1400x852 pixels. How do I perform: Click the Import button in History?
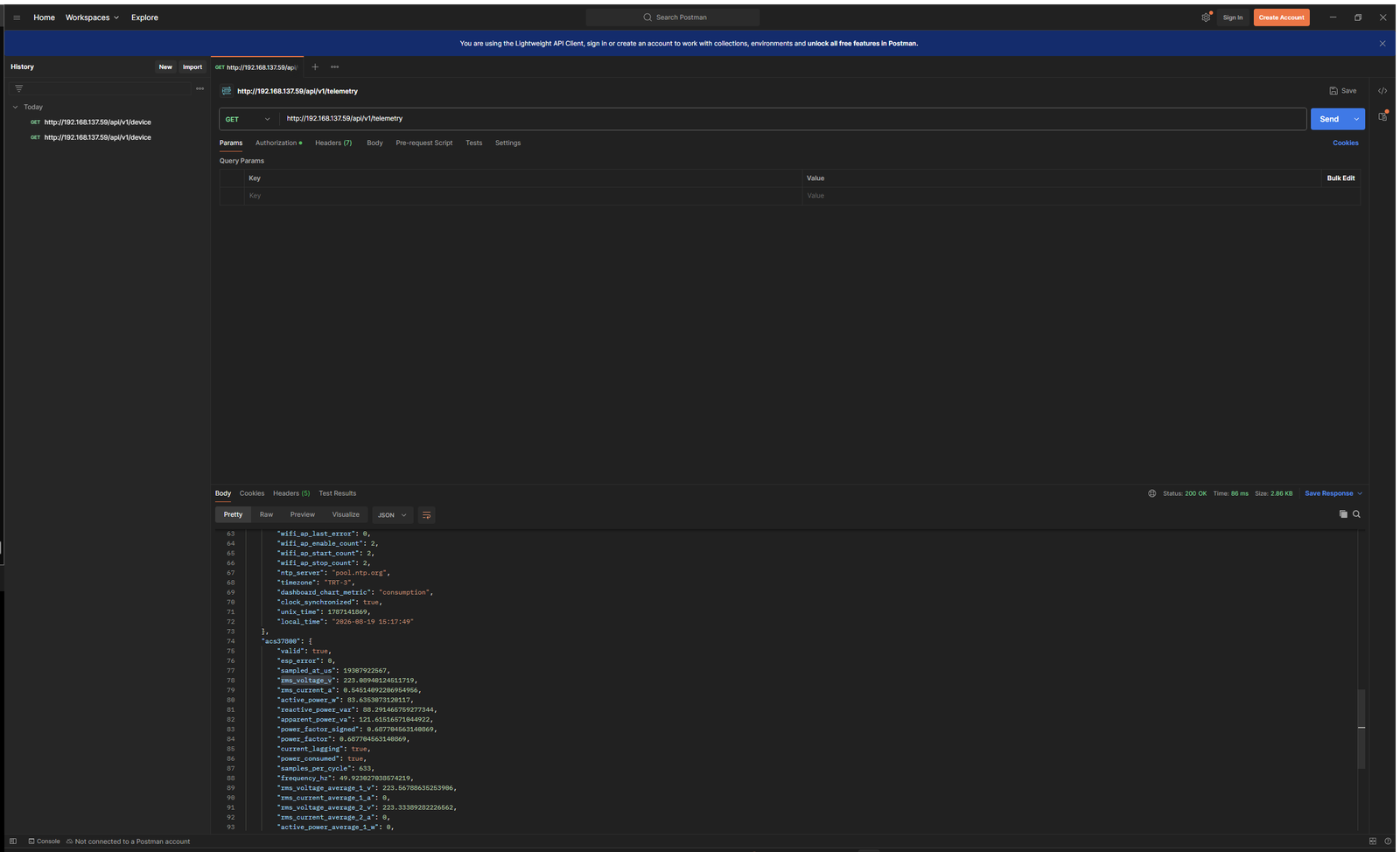click(x=192, y=66)
